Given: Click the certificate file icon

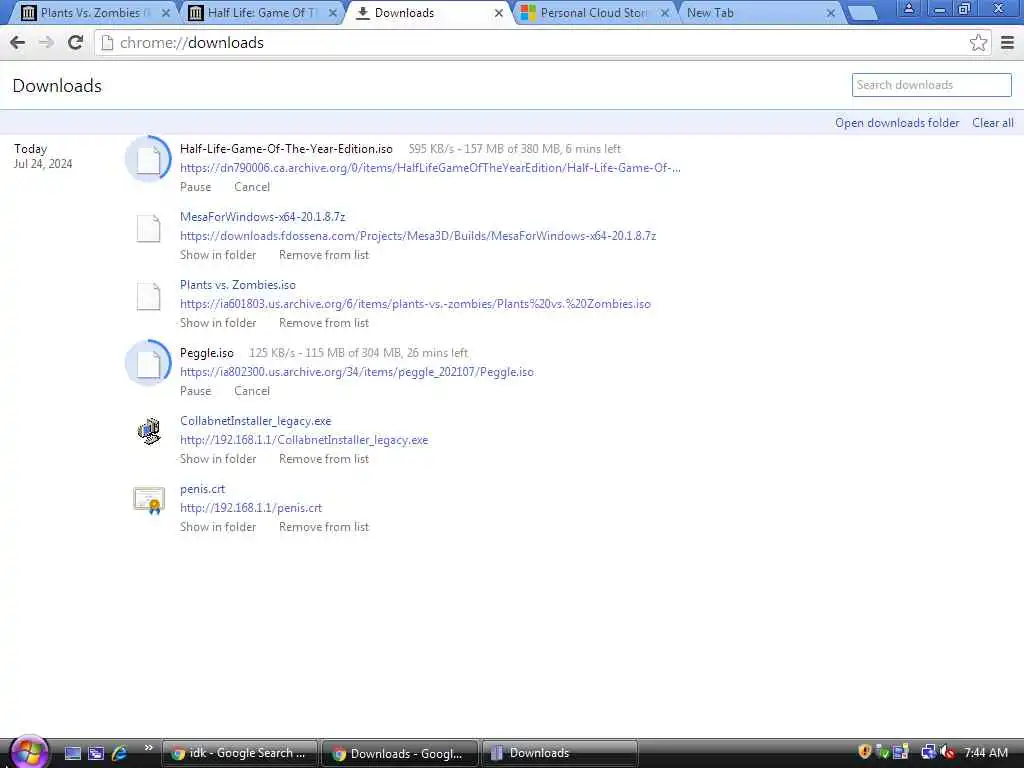Looking at the screenshot, I should pos(149,500).
